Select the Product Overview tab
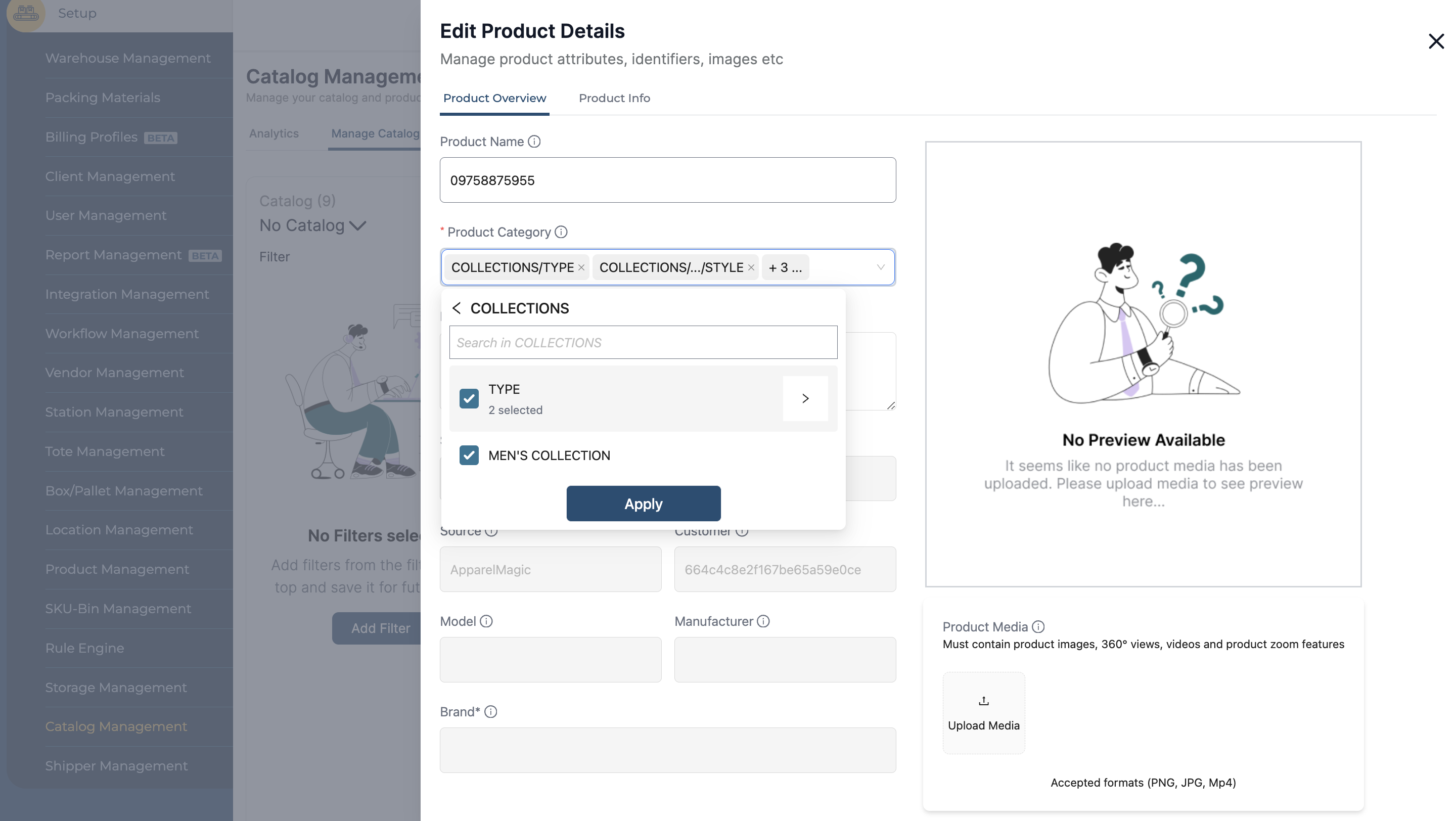The height and width of the screenshot is (821, 1456). click(x=494, y=98)
